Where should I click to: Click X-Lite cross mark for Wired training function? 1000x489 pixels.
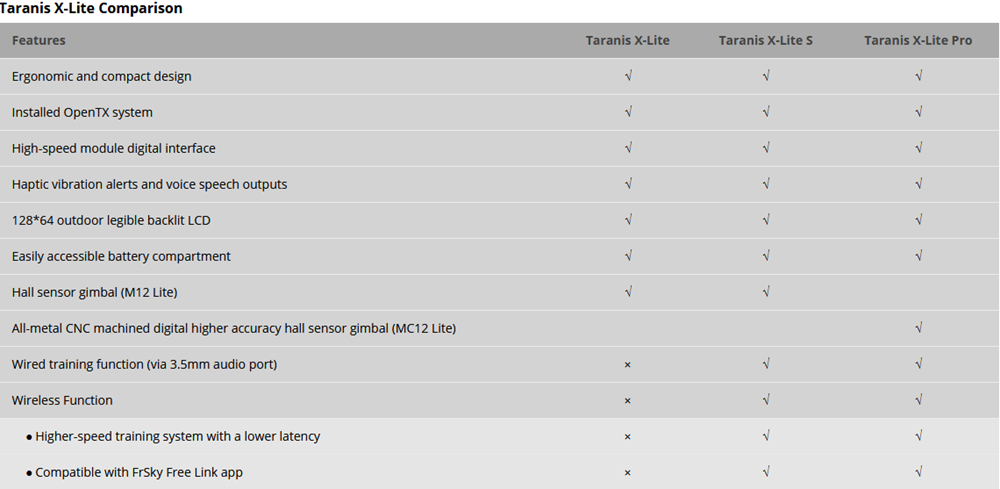[627, 365]
